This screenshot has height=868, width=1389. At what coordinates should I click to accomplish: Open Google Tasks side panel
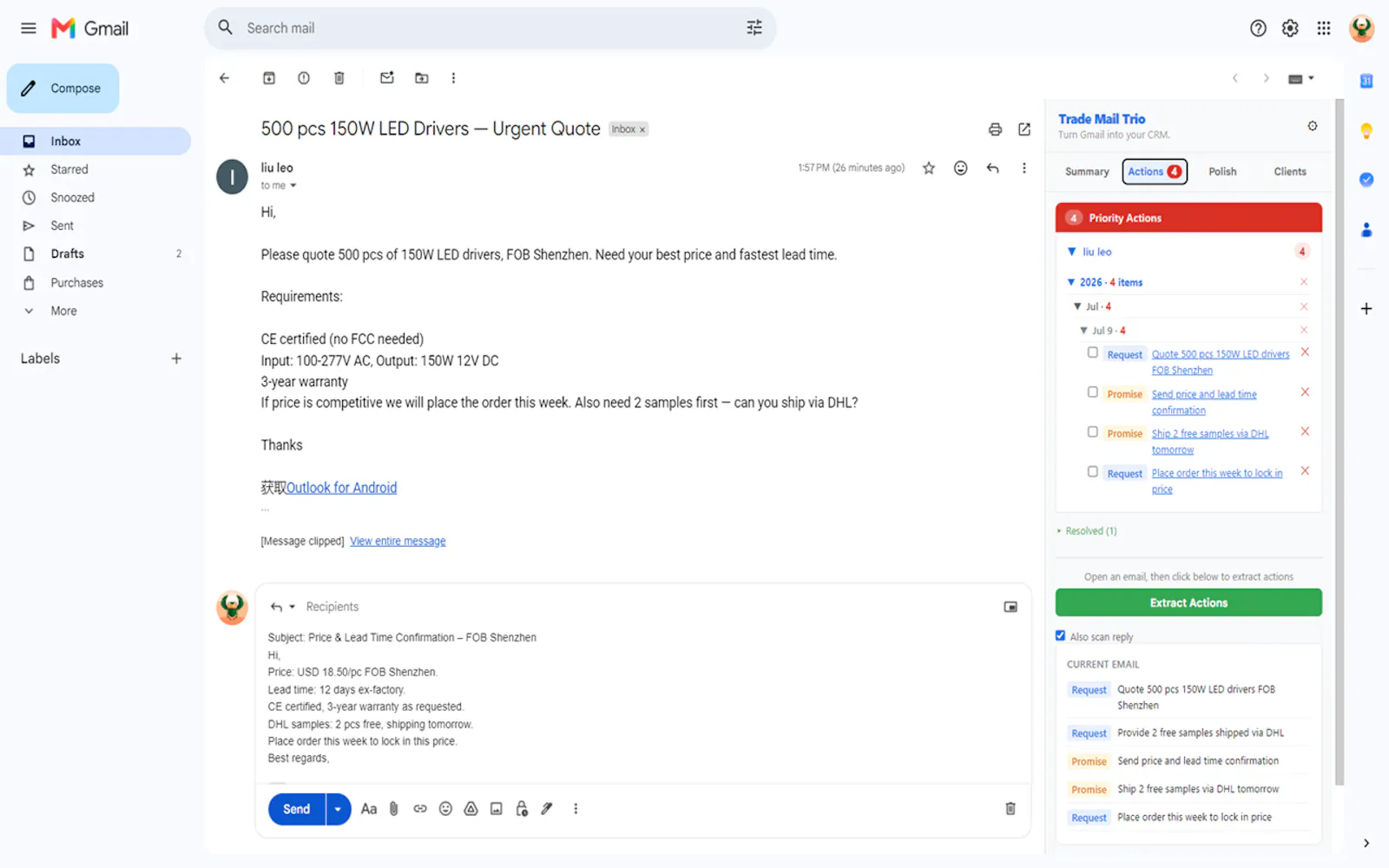point(1366,180)
